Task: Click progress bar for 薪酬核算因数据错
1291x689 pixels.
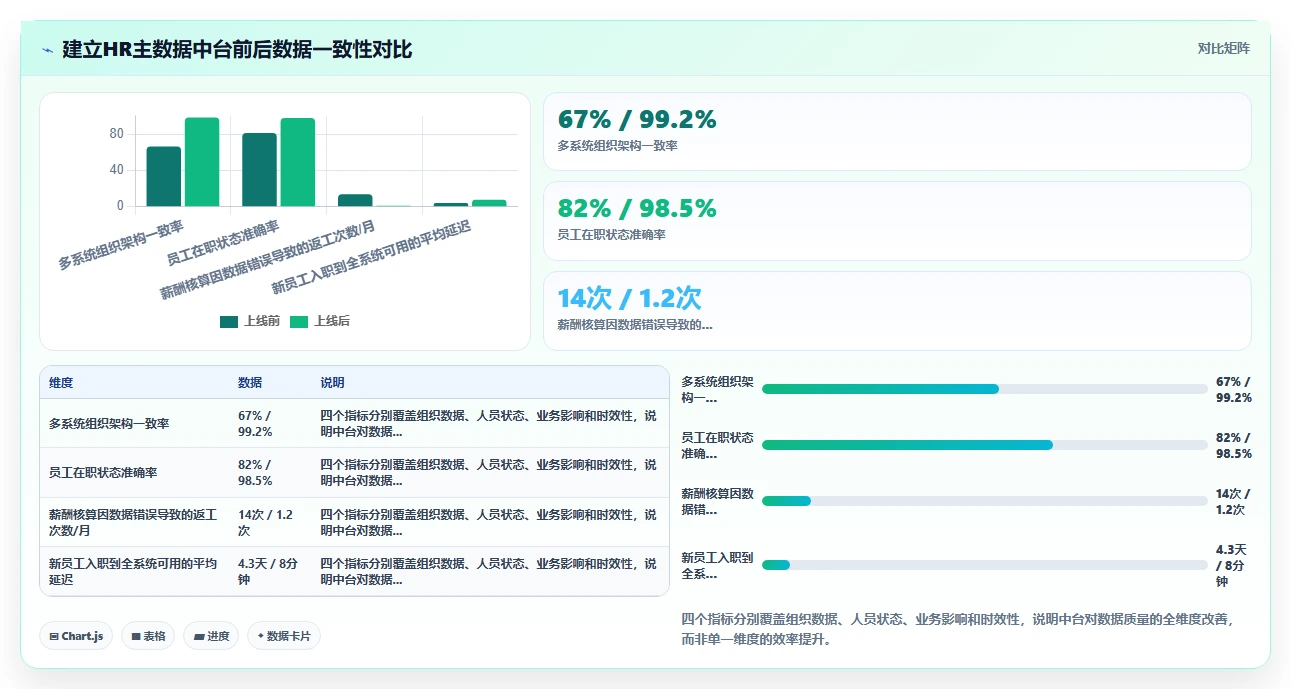Action: [x=985, y=501]
